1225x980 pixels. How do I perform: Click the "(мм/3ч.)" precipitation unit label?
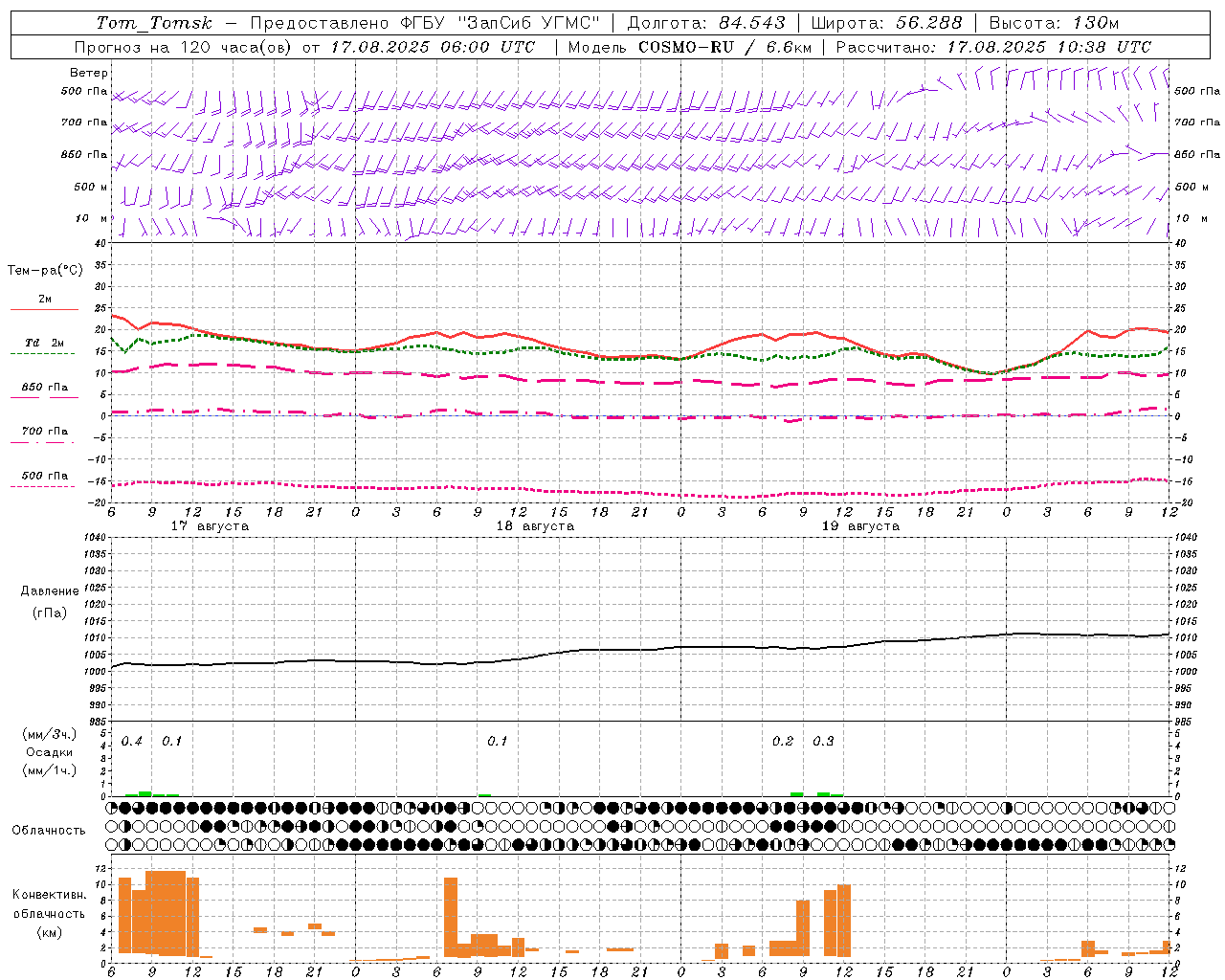(x=50, y=734)
